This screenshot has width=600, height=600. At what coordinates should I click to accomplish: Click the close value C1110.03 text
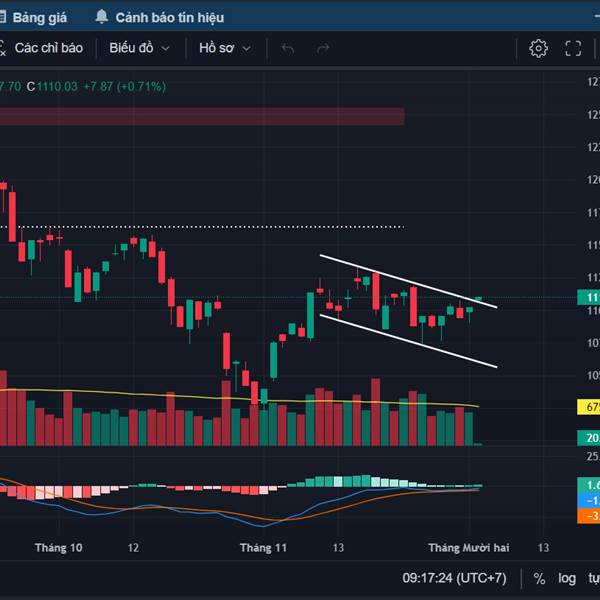point(52,86)
